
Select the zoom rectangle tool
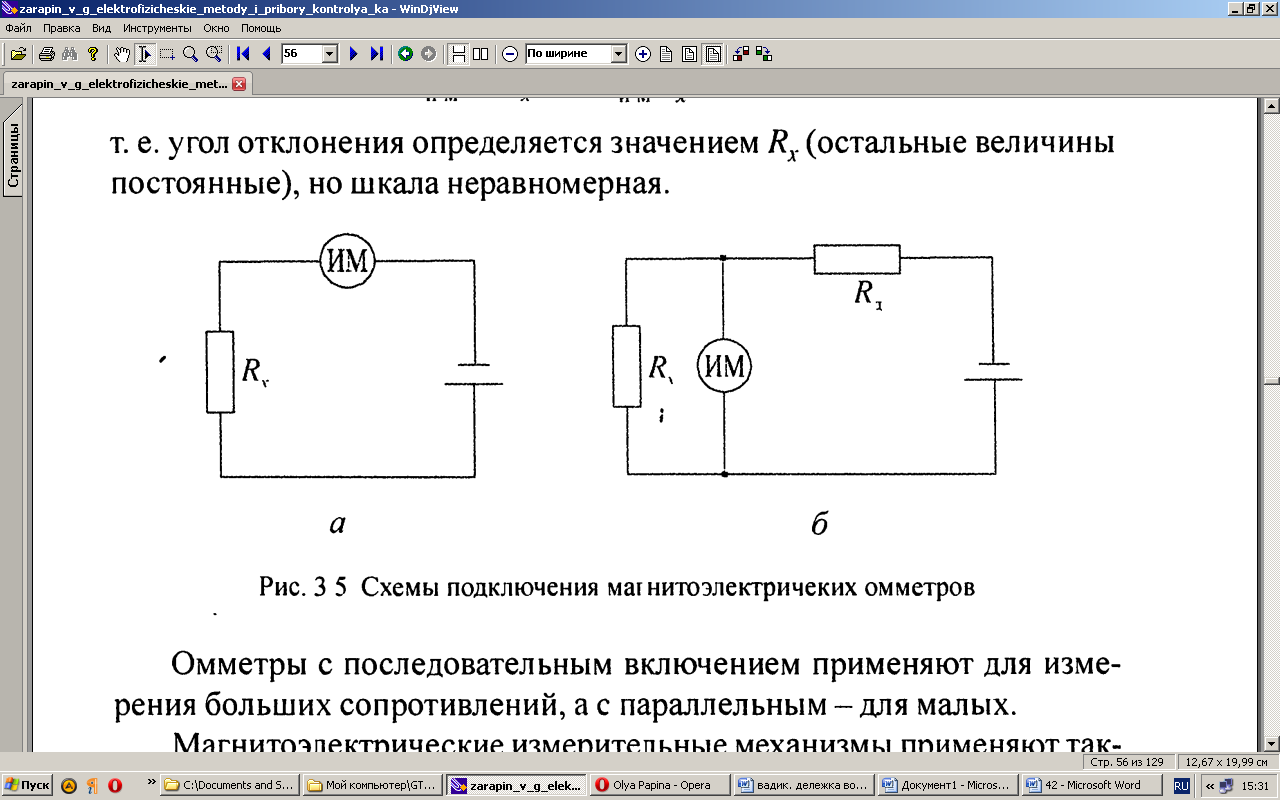coord(213,54)
